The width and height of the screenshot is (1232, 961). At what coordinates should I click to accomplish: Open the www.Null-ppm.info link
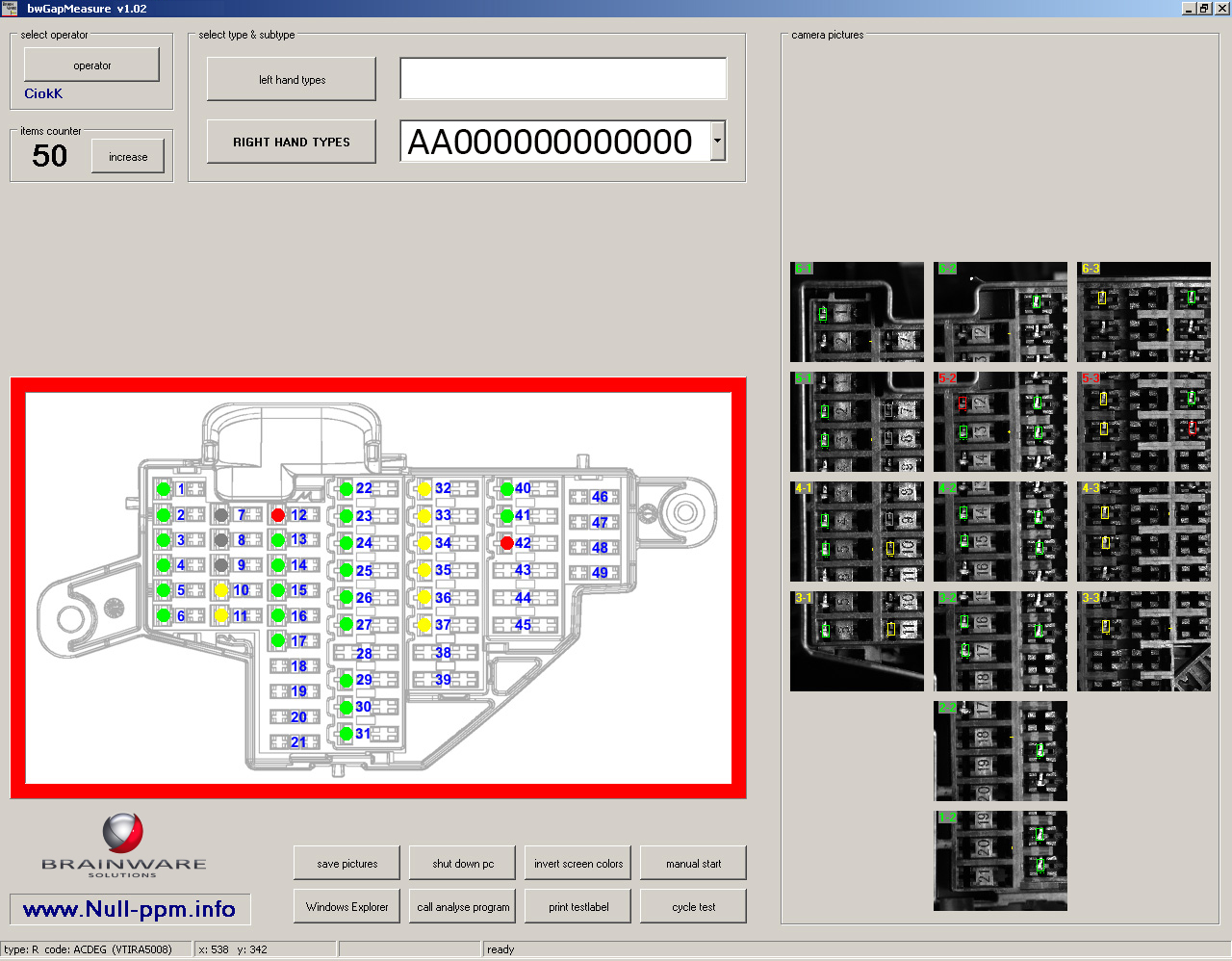(129, 909)
